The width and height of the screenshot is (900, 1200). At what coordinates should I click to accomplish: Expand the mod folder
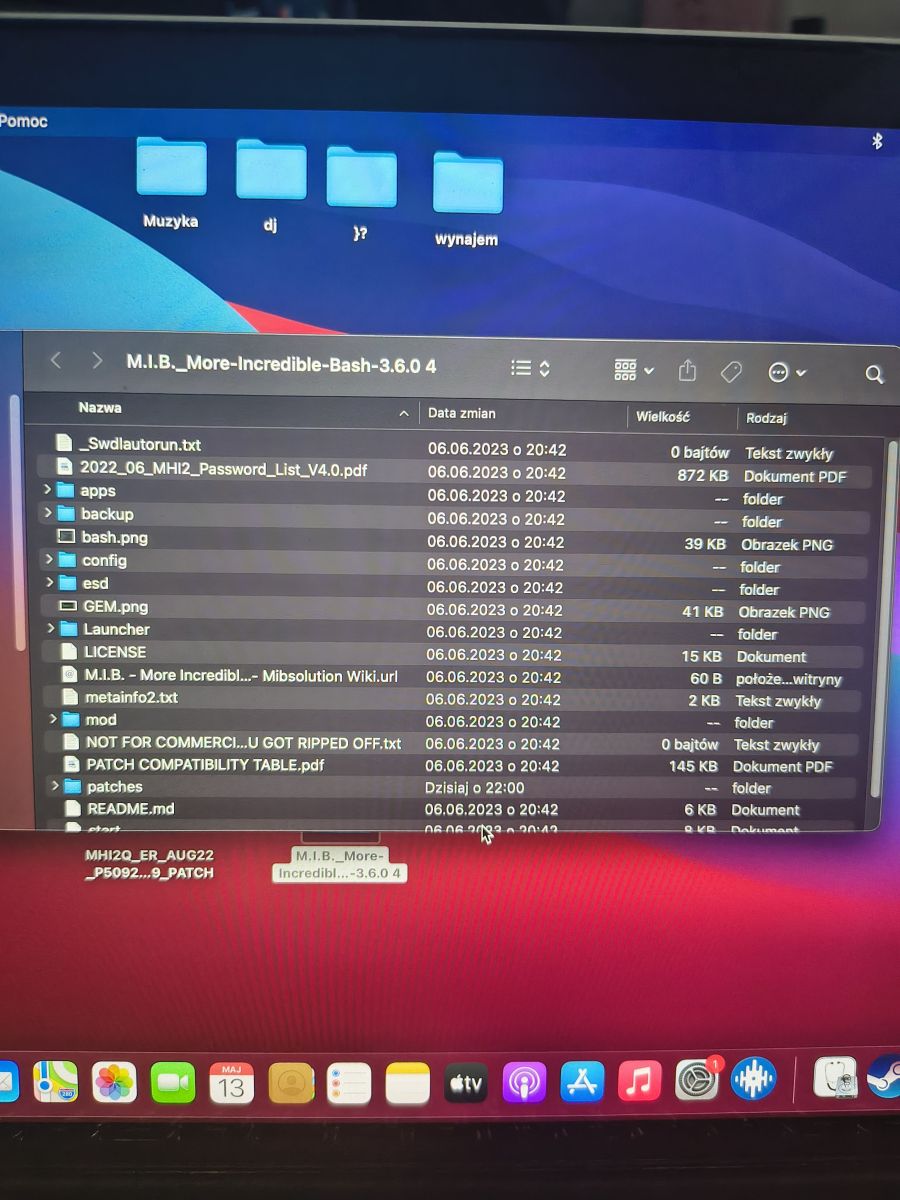53,718
